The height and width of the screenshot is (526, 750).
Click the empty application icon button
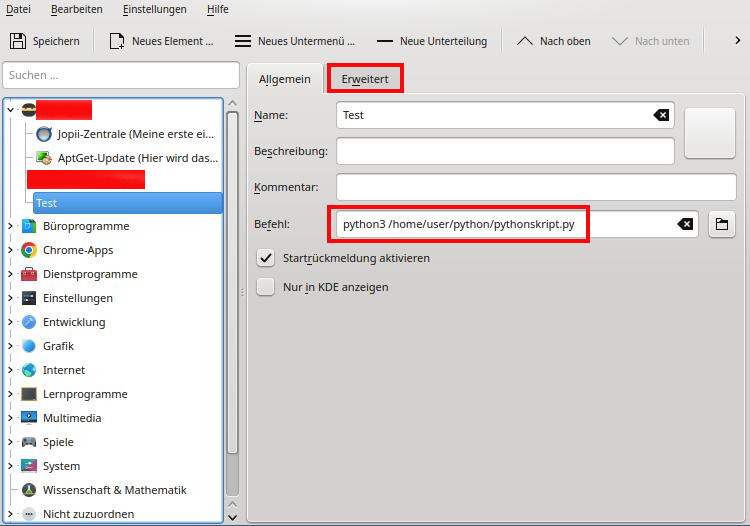pos(709,131)
